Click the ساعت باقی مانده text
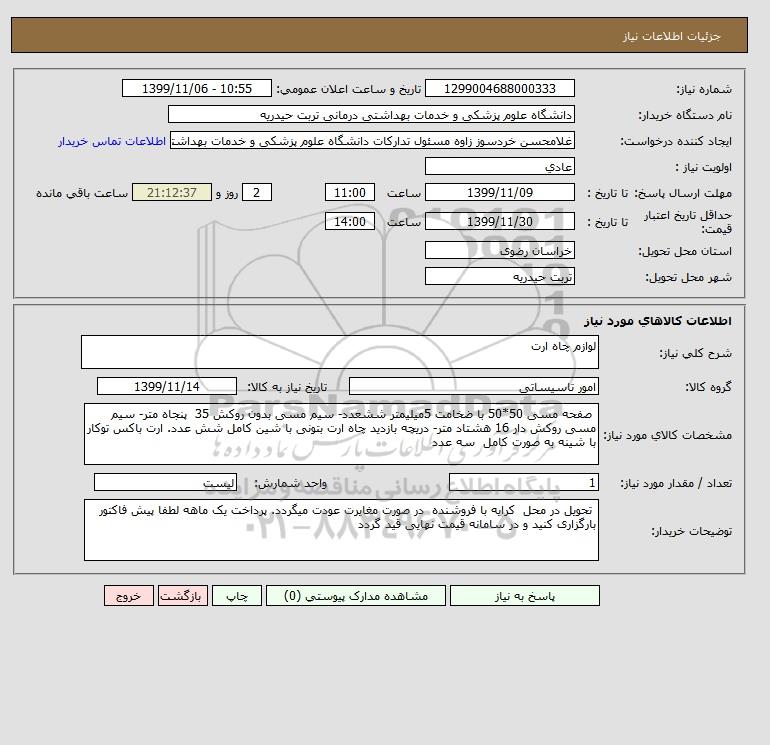 [x=82, y=193]
